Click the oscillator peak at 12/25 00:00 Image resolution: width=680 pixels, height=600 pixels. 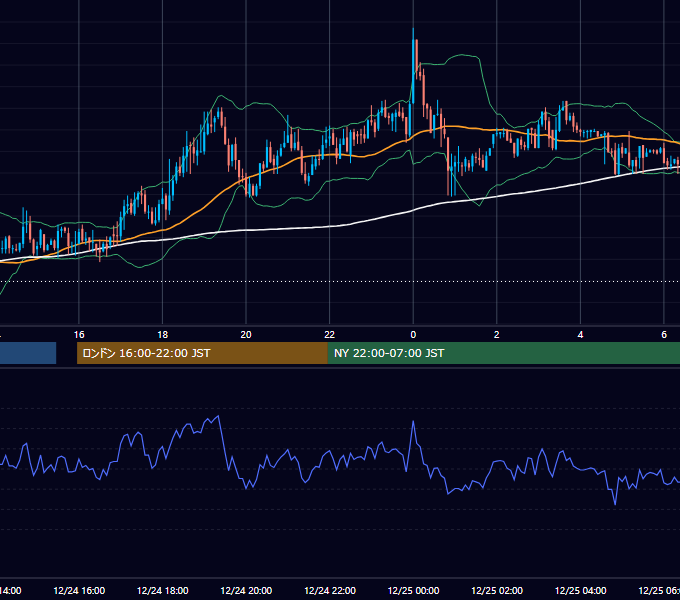[413, 421]
